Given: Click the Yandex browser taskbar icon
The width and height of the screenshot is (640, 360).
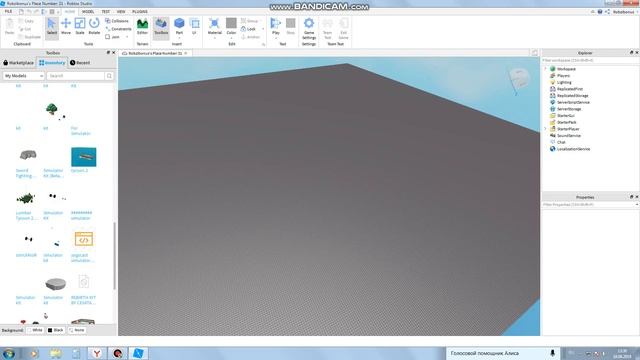Looking at the screenshot, I should [97, 353].
